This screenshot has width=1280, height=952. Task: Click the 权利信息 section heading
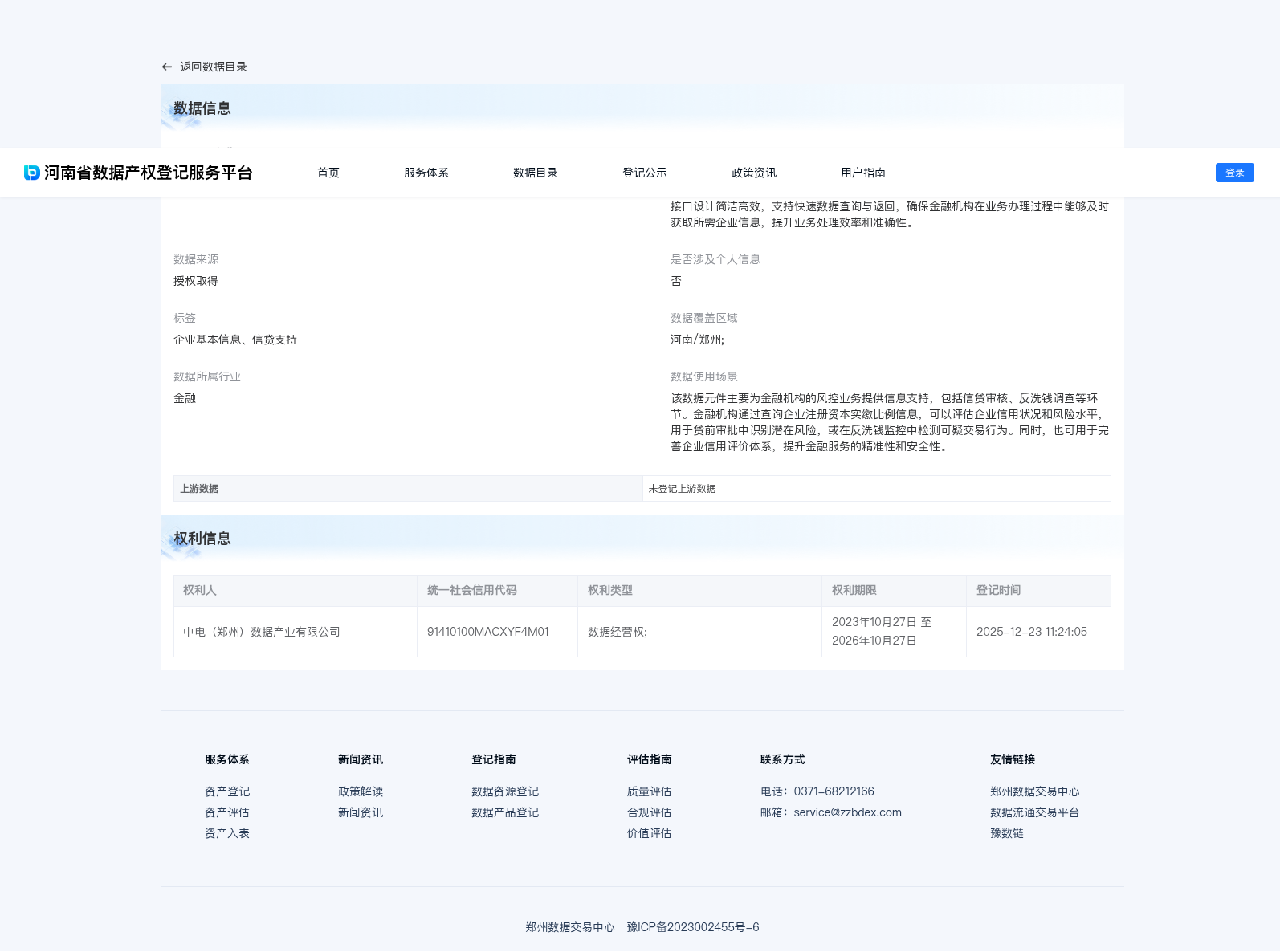tap(202, 539)
